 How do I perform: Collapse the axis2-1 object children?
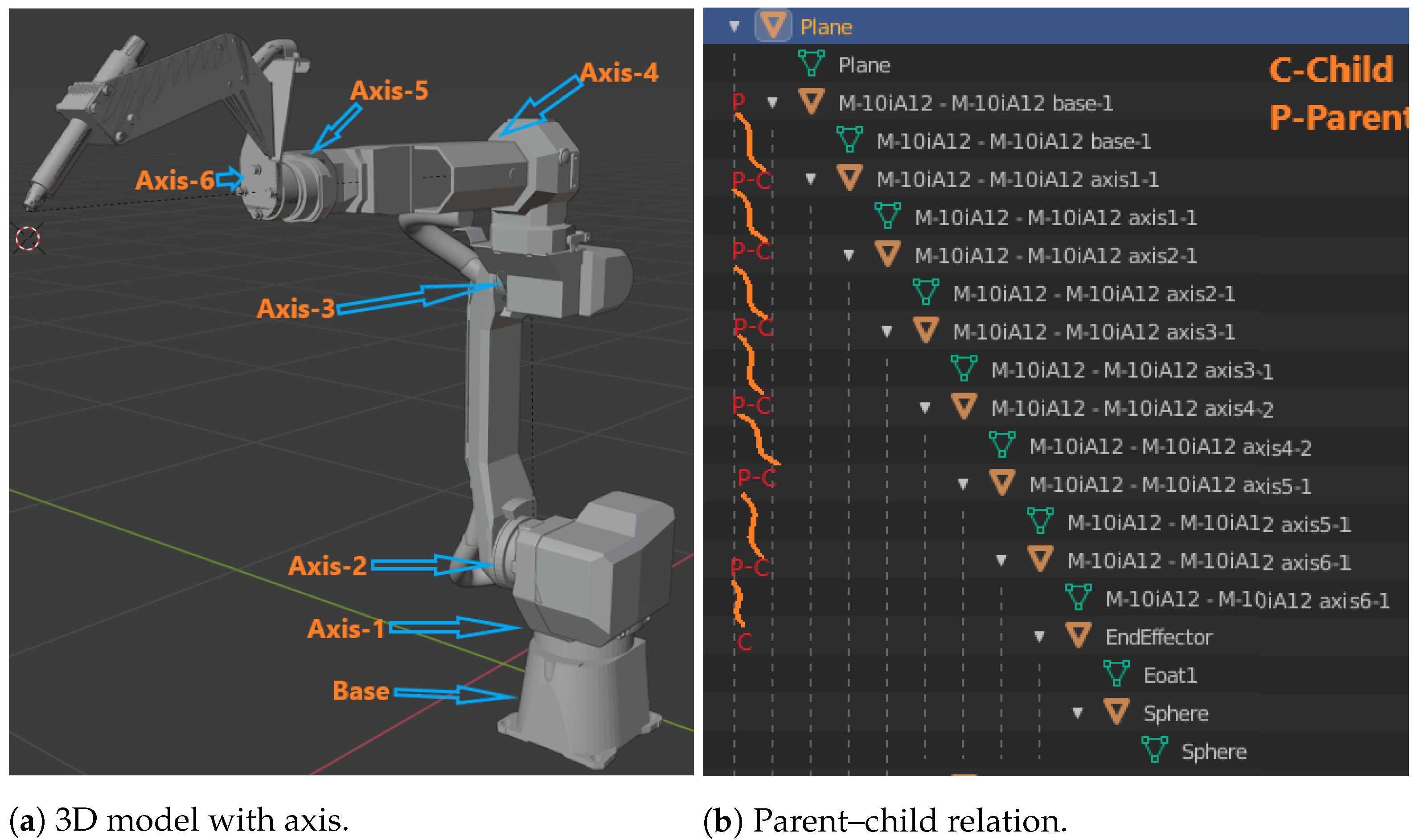point(849,255)
